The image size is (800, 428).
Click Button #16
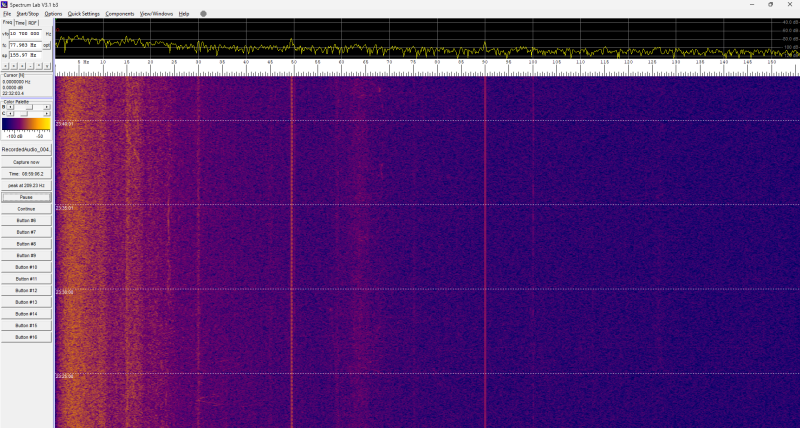click(26, 337)
